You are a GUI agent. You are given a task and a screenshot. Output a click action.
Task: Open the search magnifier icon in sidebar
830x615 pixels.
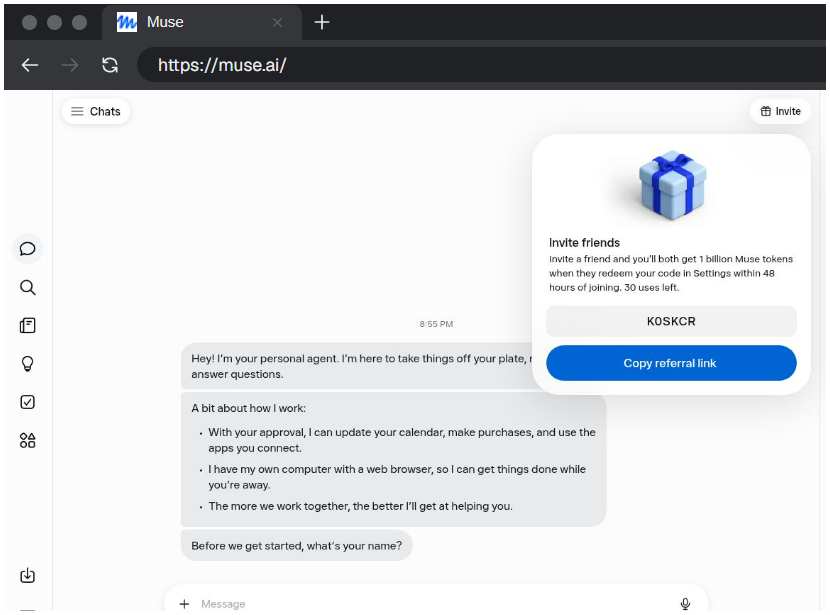pyautogui.click(x=28, y=287)
